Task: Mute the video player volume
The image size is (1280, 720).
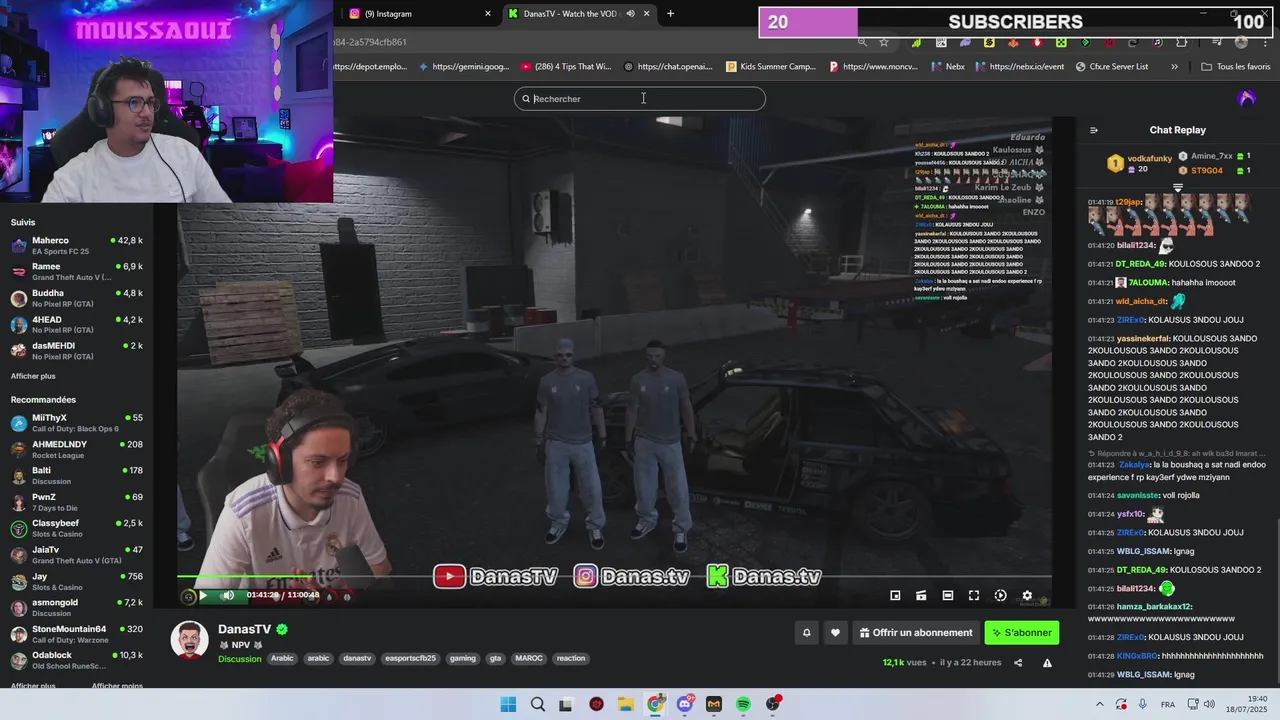Action: coord(228,595)
